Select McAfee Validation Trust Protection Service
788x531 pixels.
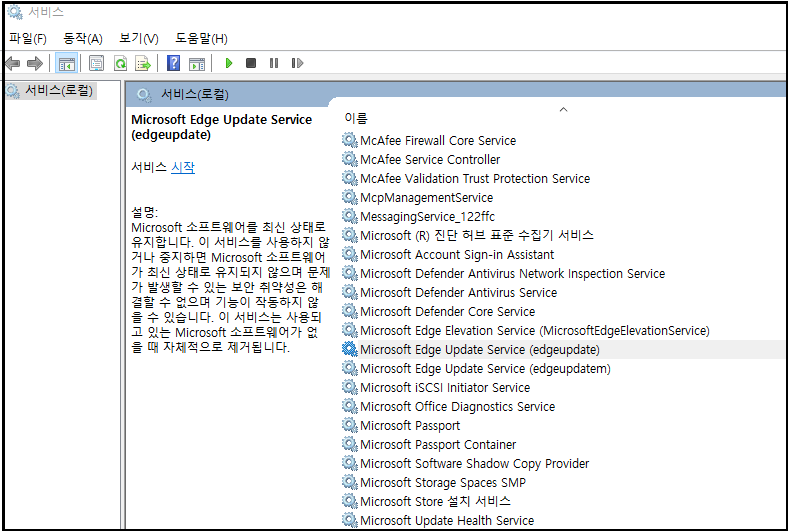coord(475,179)
